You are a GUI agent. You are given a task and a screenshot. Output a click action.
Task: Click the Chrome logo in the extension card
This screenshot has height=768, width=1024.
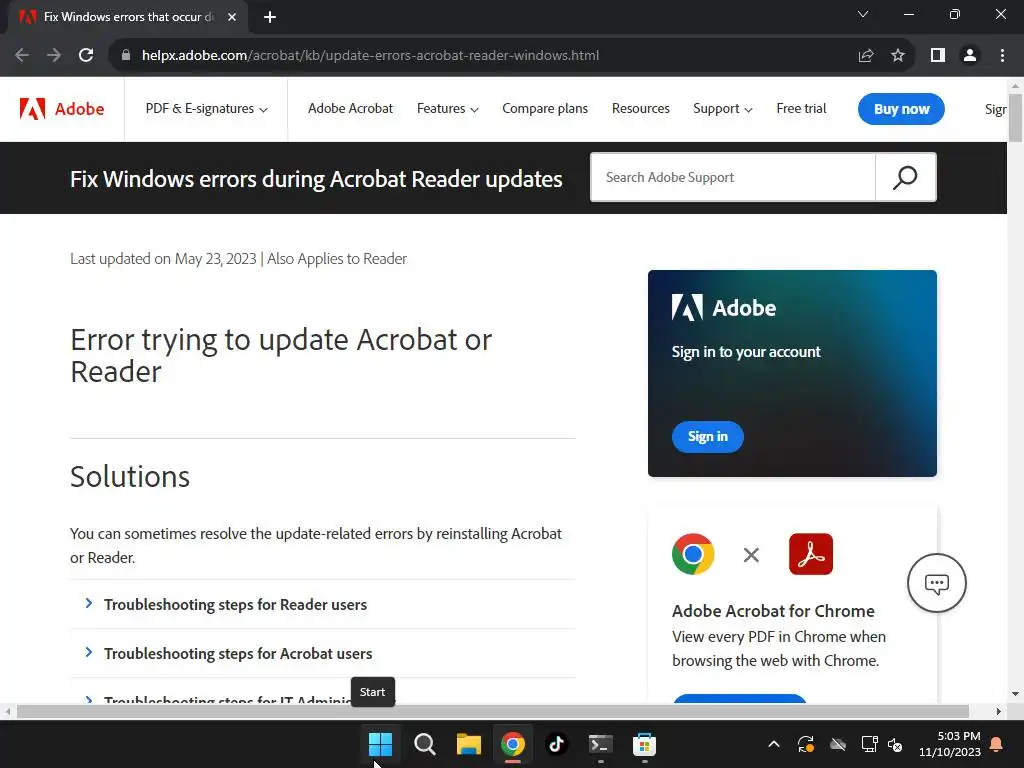click(693, 554)
